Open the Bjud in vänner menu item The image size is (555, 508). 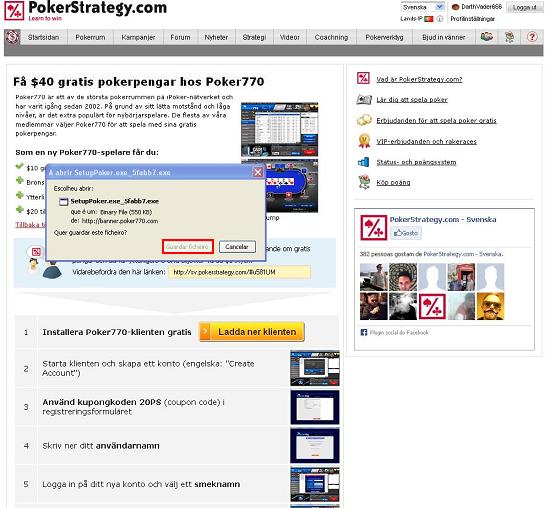click(x=444, y=37)
